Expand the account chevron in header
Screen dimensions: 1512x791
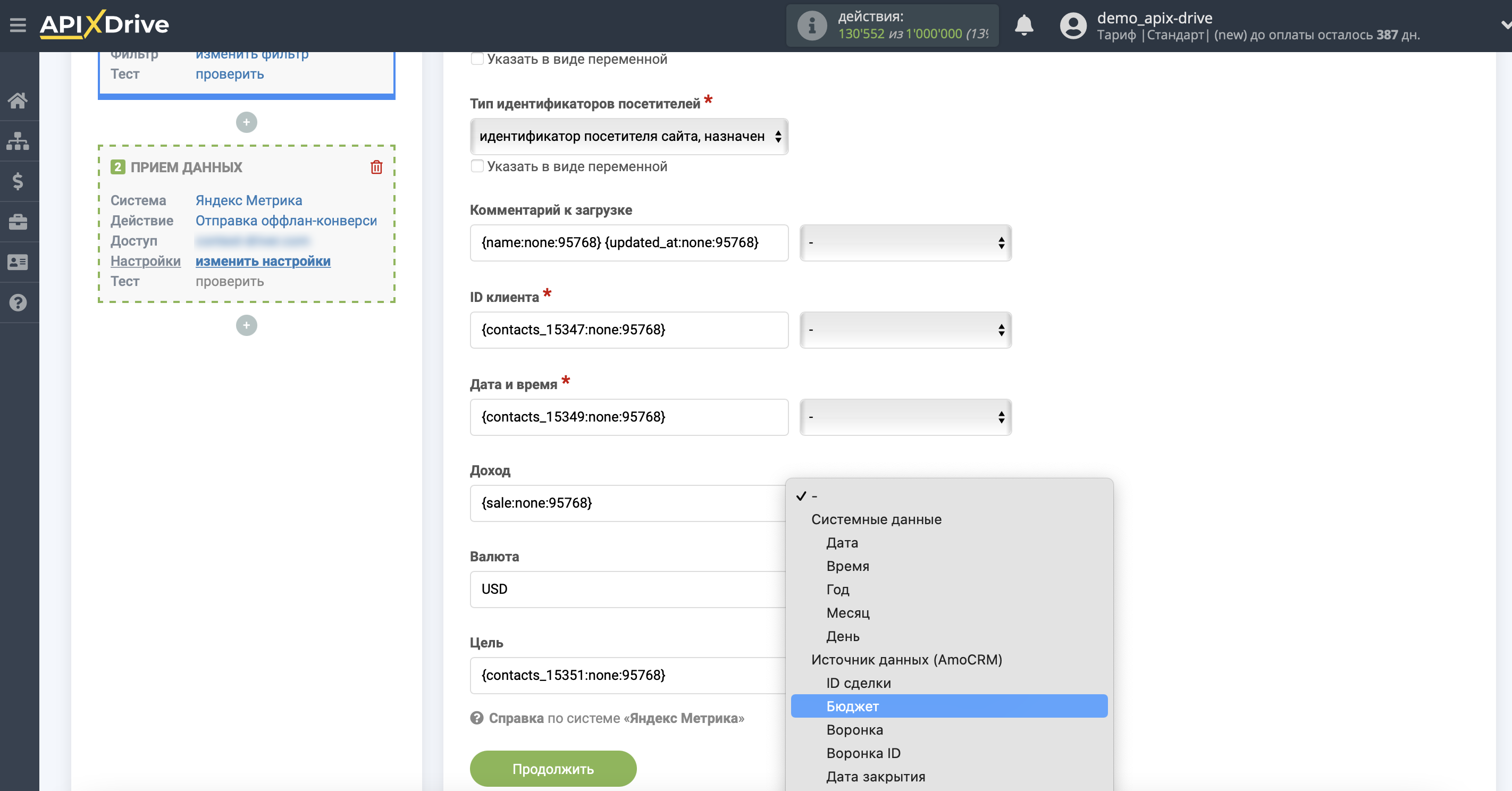click(x=1506, y=24)
